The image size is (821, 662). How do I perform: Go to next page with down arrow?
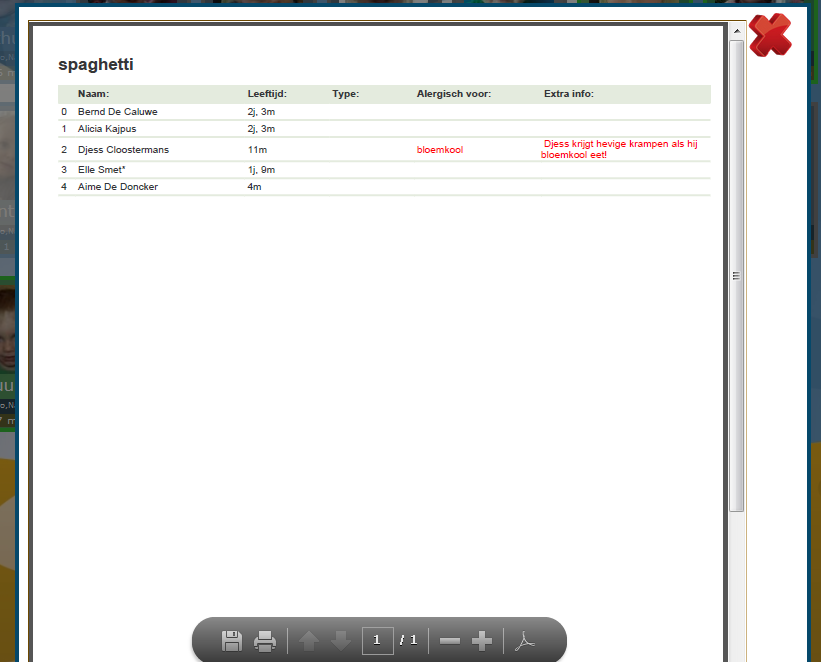tap(341, 641)
